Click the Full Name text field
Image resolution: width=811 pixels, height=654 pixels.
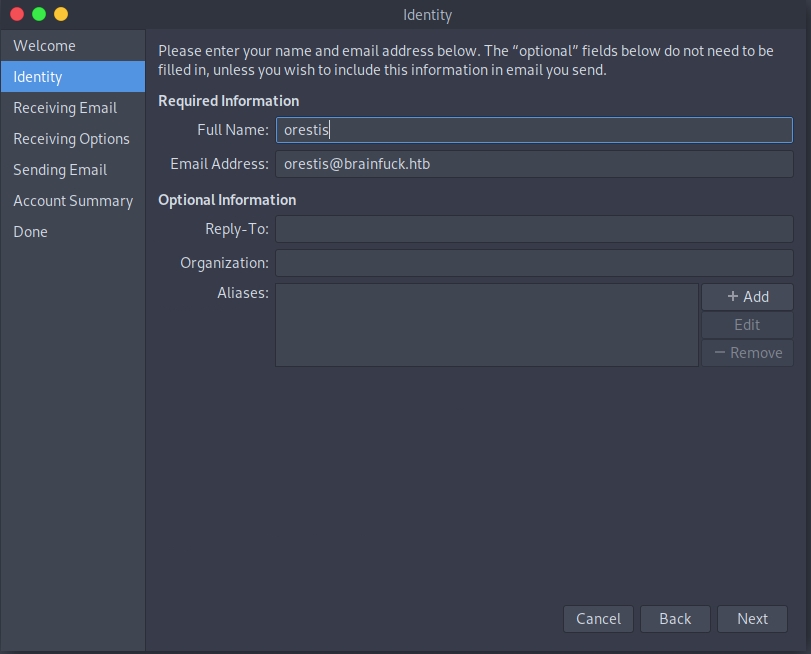point(534,130)
